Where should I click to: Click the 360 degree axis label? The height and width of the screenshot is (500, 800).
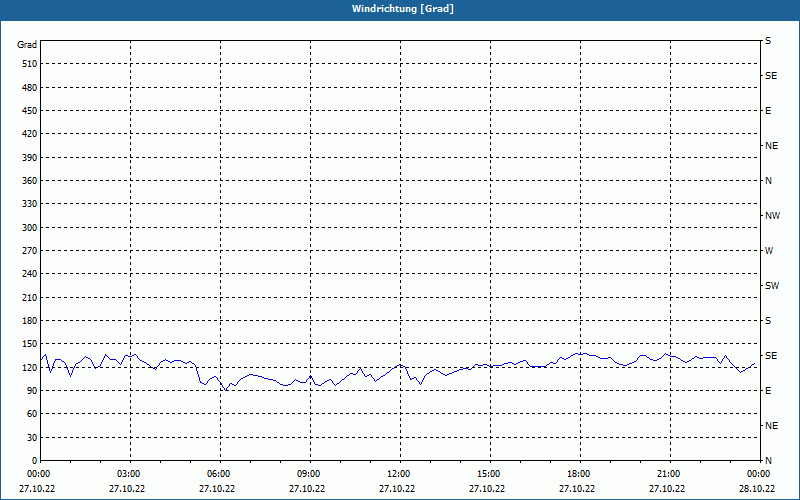29,181
